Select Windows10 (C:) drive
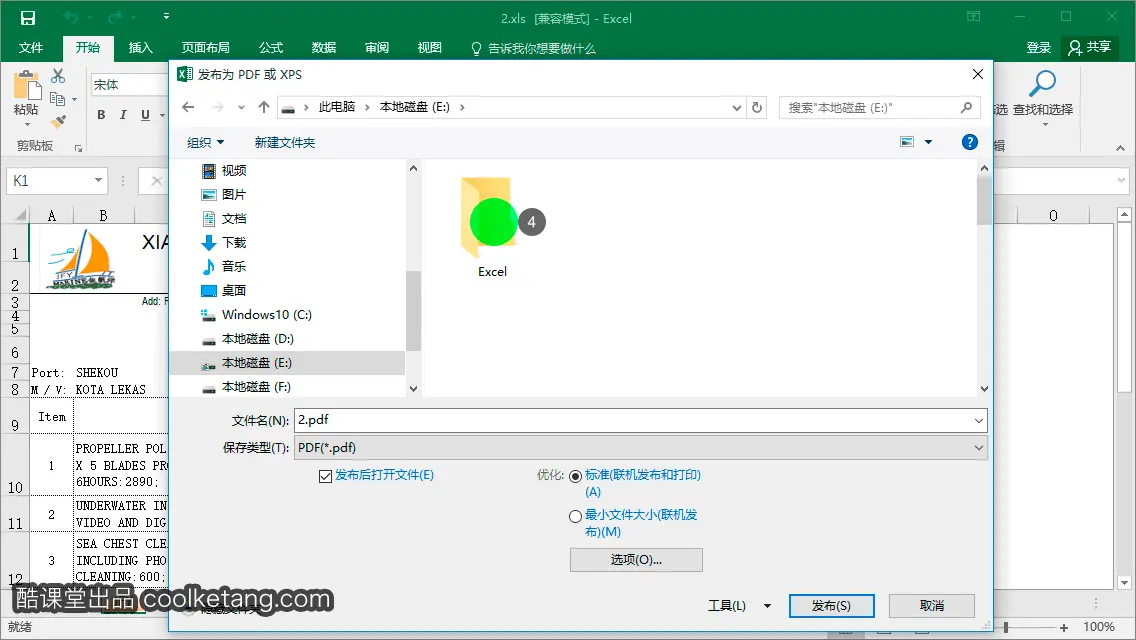The height and width of the screenshot is (640, 1136). point(266,315)
